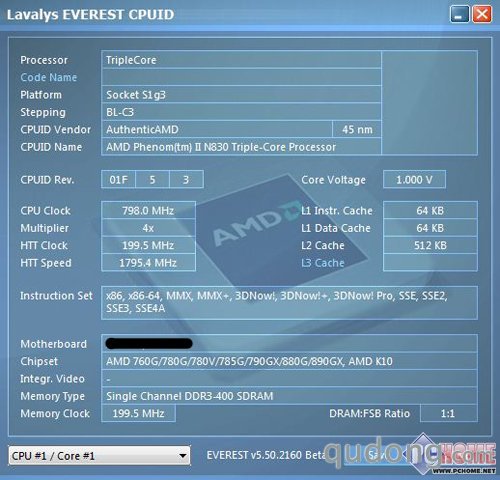
Task: Close the EVEREST CPUID window
Action: coord(482,14)
